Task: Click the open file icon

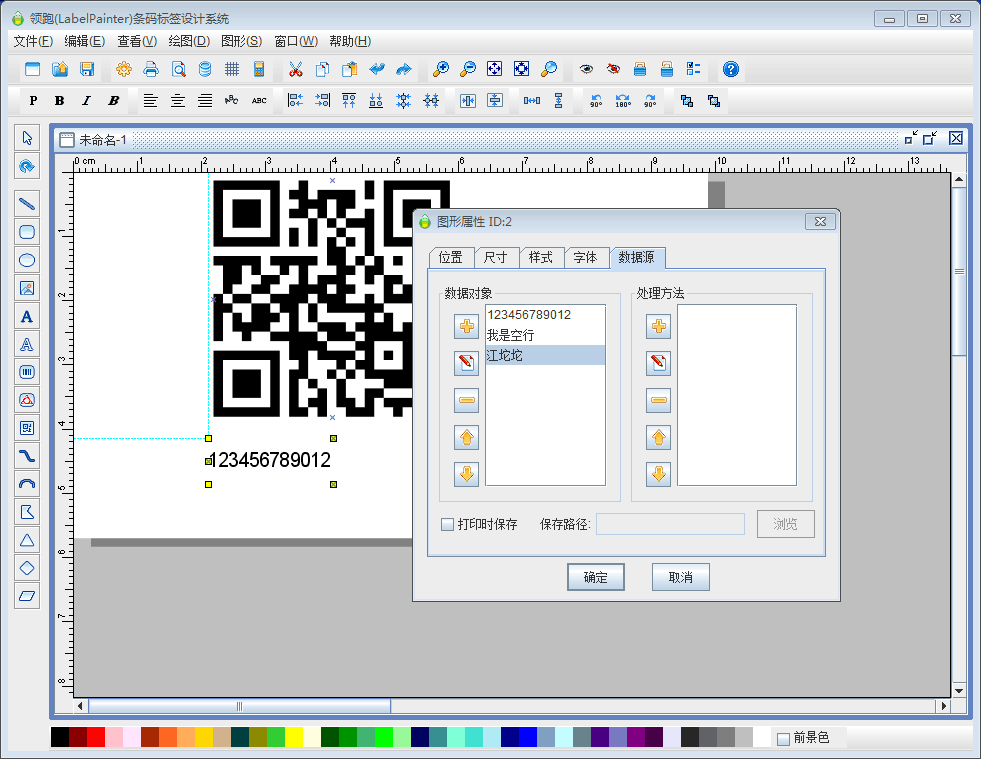Action: (60, 69)
